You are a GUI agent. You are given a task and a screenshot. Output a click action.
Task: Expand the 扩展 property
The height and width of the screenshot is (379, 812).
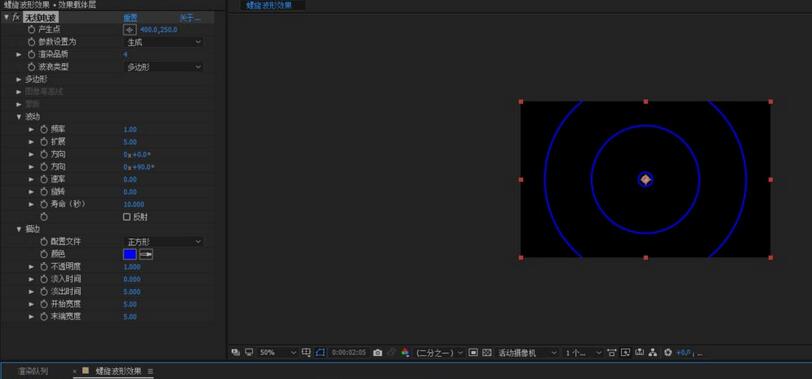pos(32,142)
